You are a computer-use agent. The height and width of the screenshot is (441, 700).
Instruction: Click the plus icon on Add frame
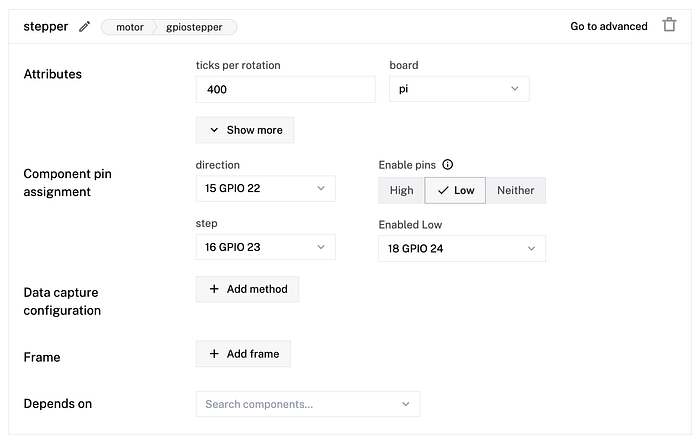click(x=214, y=354)
